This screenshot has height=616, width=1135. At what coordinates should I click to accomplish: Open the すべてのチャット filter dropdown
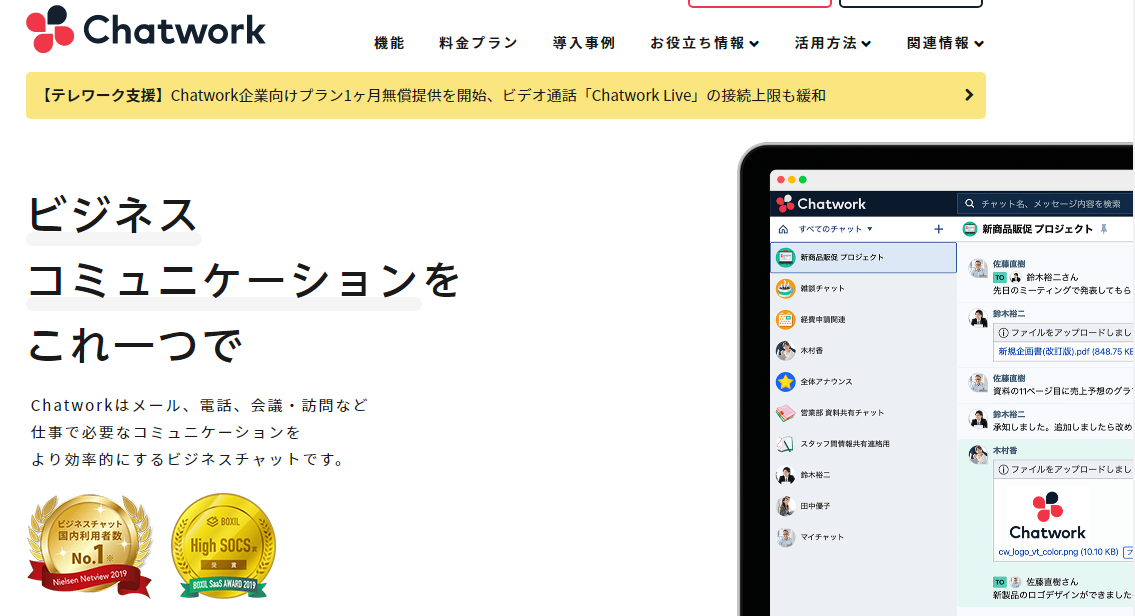835,229
